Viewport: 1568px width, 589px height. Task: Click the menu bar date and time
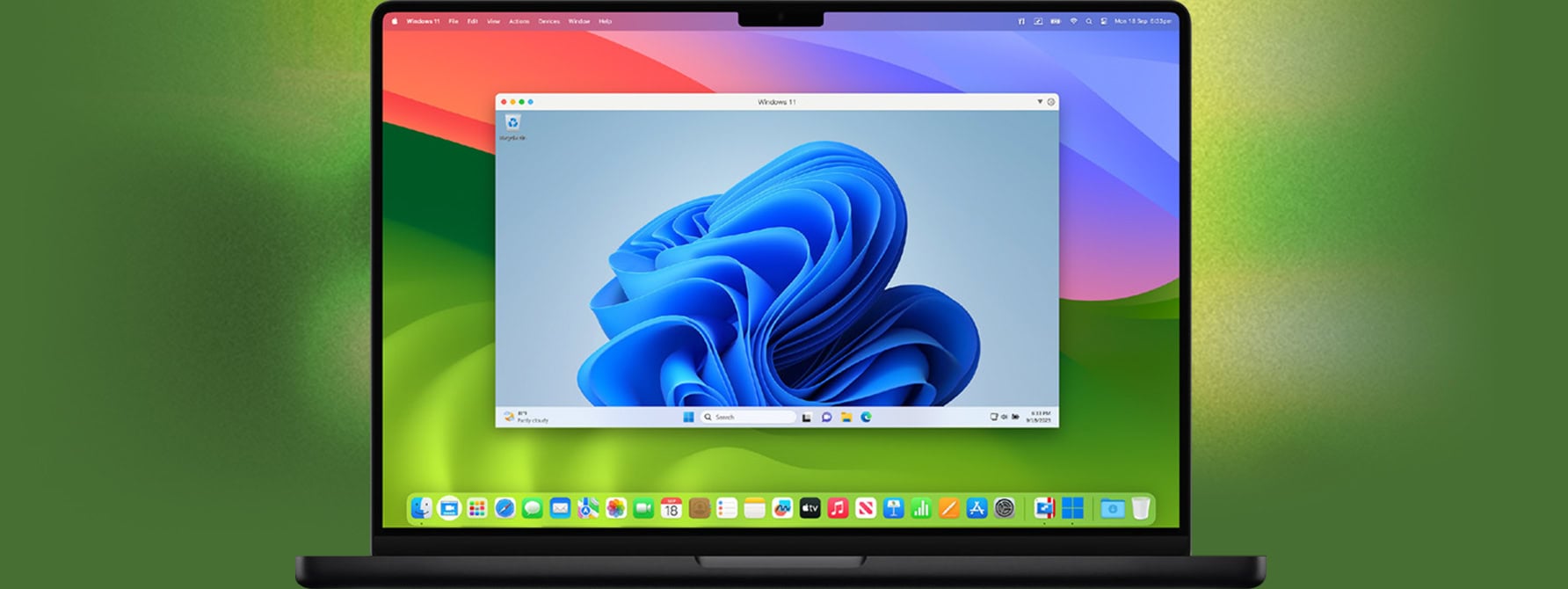(1143, 21)
